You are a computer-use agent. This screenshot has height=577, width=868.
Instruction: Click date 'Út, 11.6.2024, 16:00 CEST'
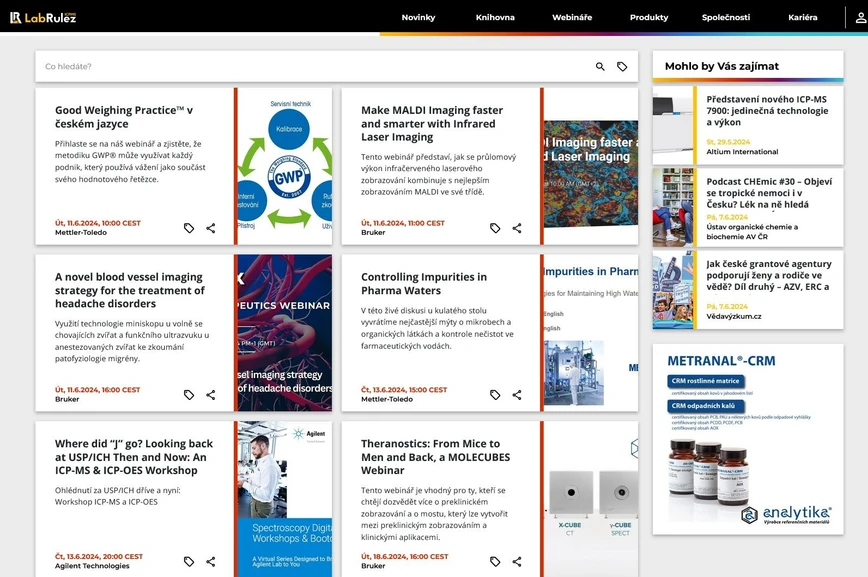97,390
